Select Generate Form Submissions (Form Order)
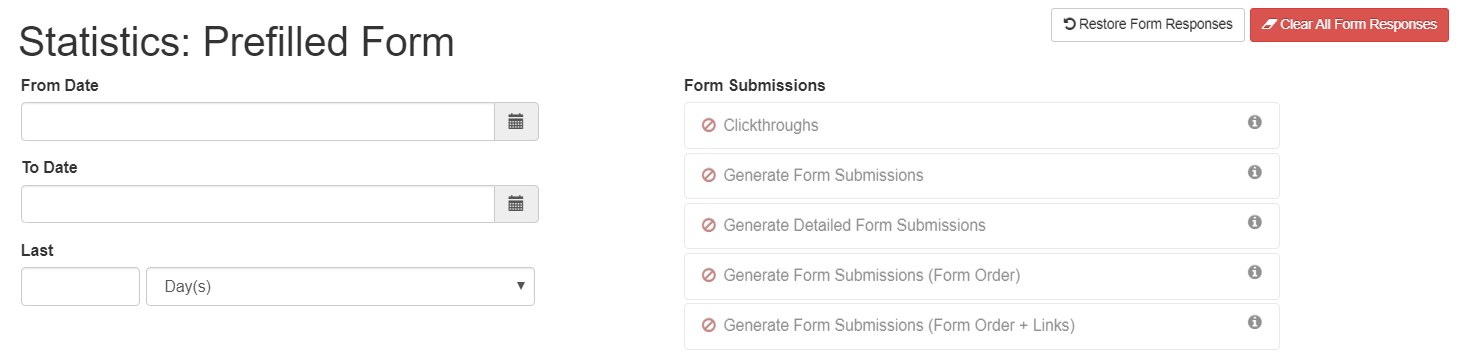The width and height of the screenshot is (1458, 362). [x=982, y=275]
